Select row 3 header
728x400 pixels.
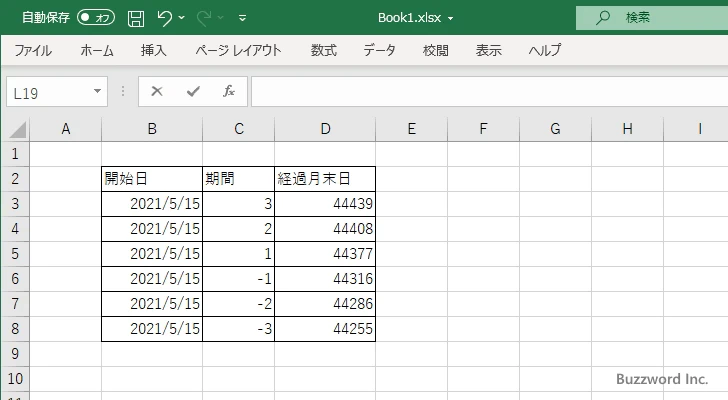[x=15, y=204]
